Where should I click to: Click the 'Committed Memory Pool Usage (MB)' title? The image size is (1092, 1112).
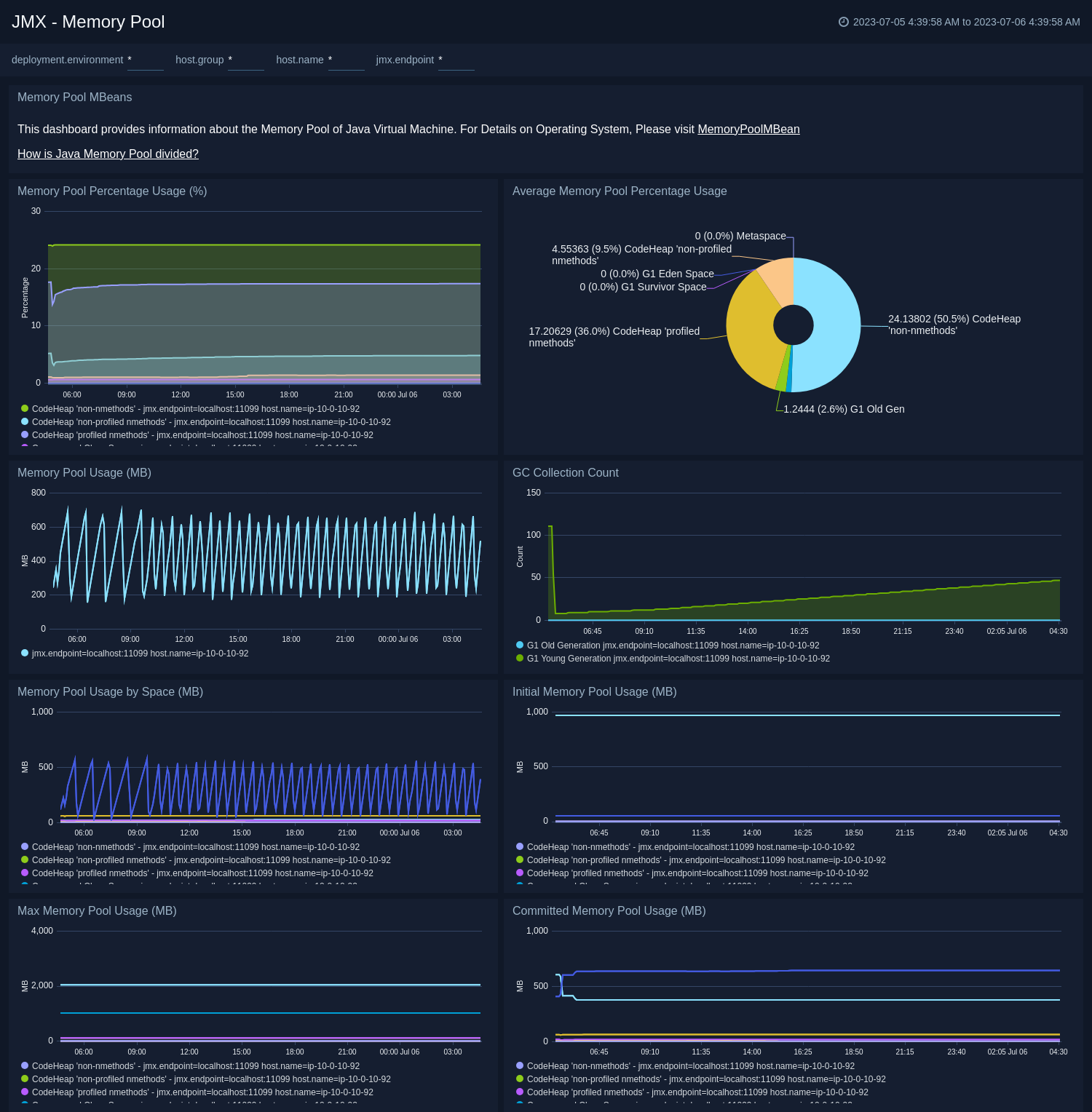click(x=609, y=910)
